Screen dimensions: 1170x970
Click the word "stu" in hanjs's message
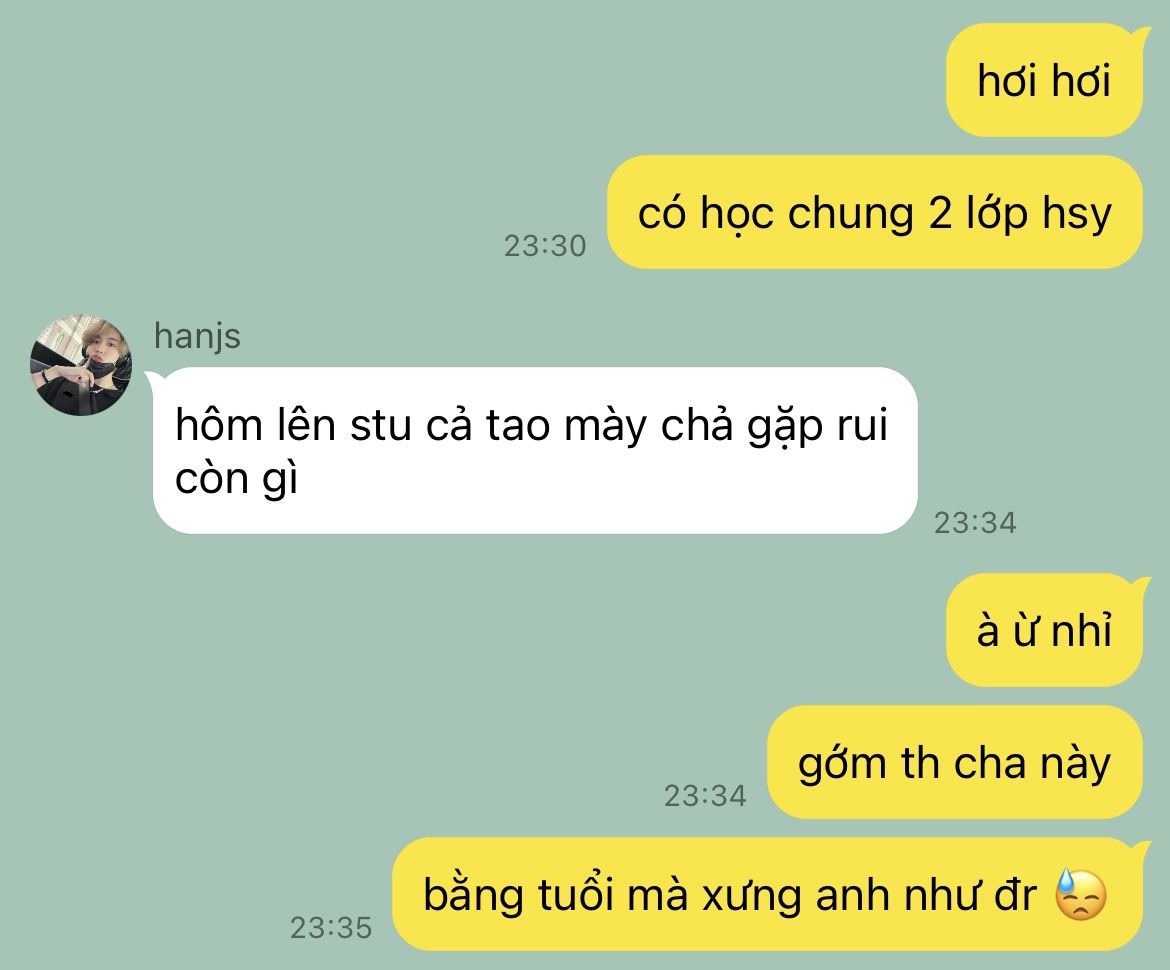pyautogui.click(x=381, y=426)
